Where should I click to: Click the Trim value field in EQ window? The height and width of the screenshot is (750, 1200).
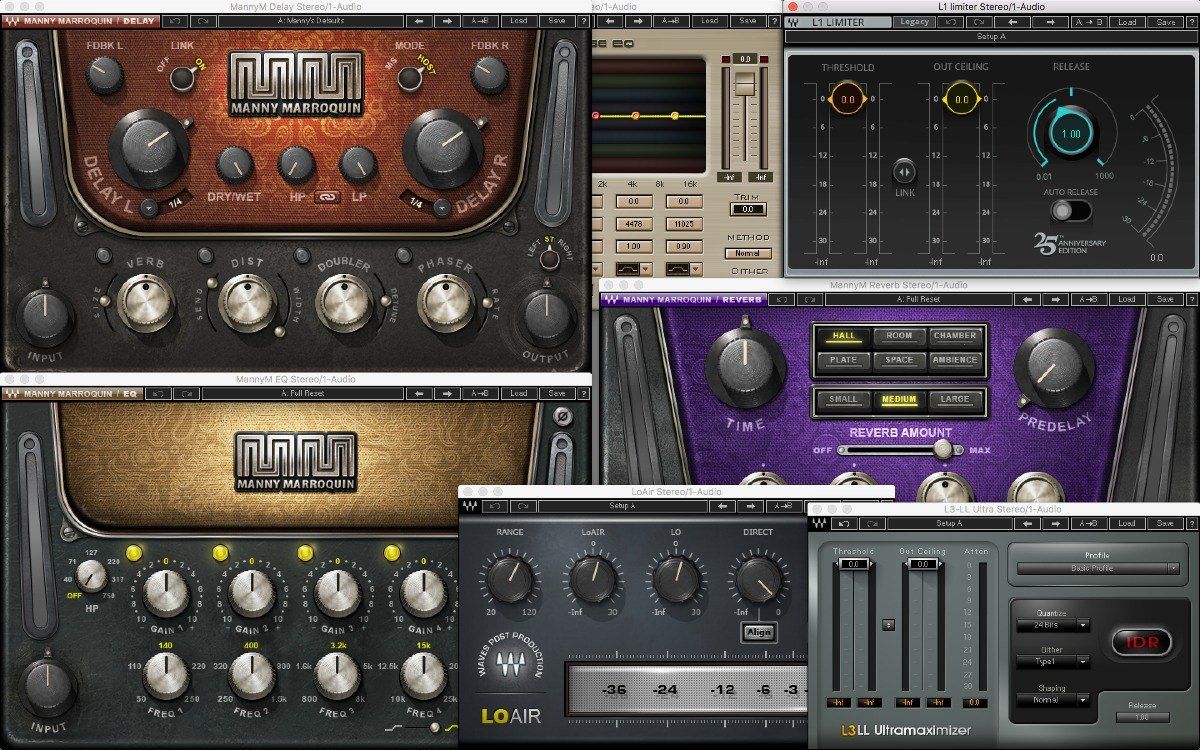[x=748, y=209]
